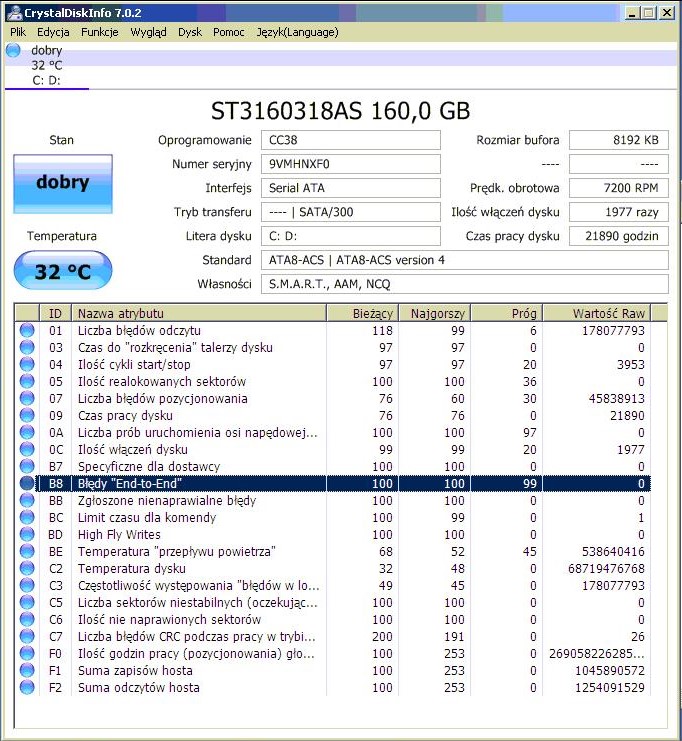Click status orb for attribute 05
682x741 pixels.
[27, 381]
